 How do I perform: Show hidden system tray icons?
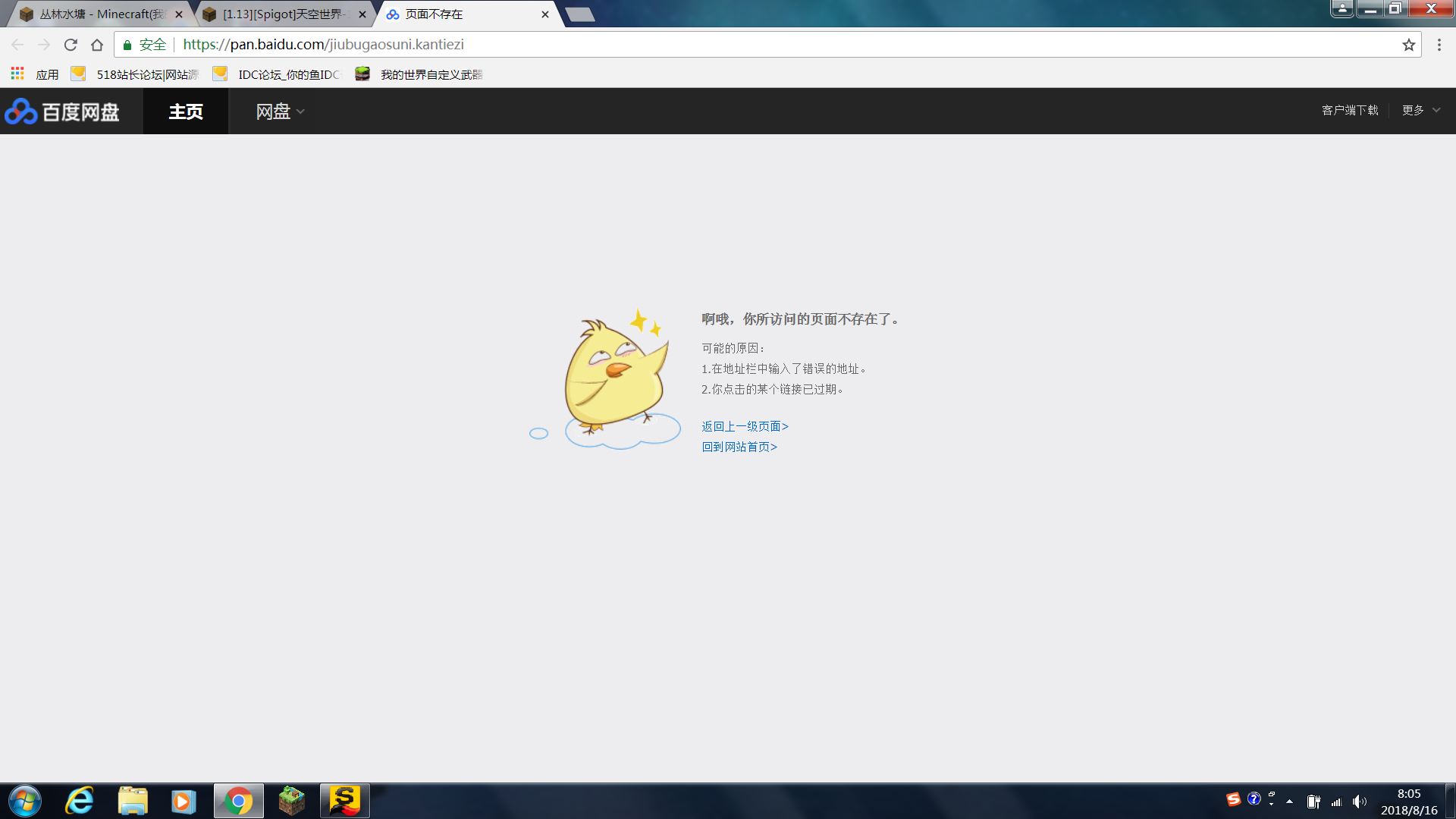click(x=1289, y=802)
